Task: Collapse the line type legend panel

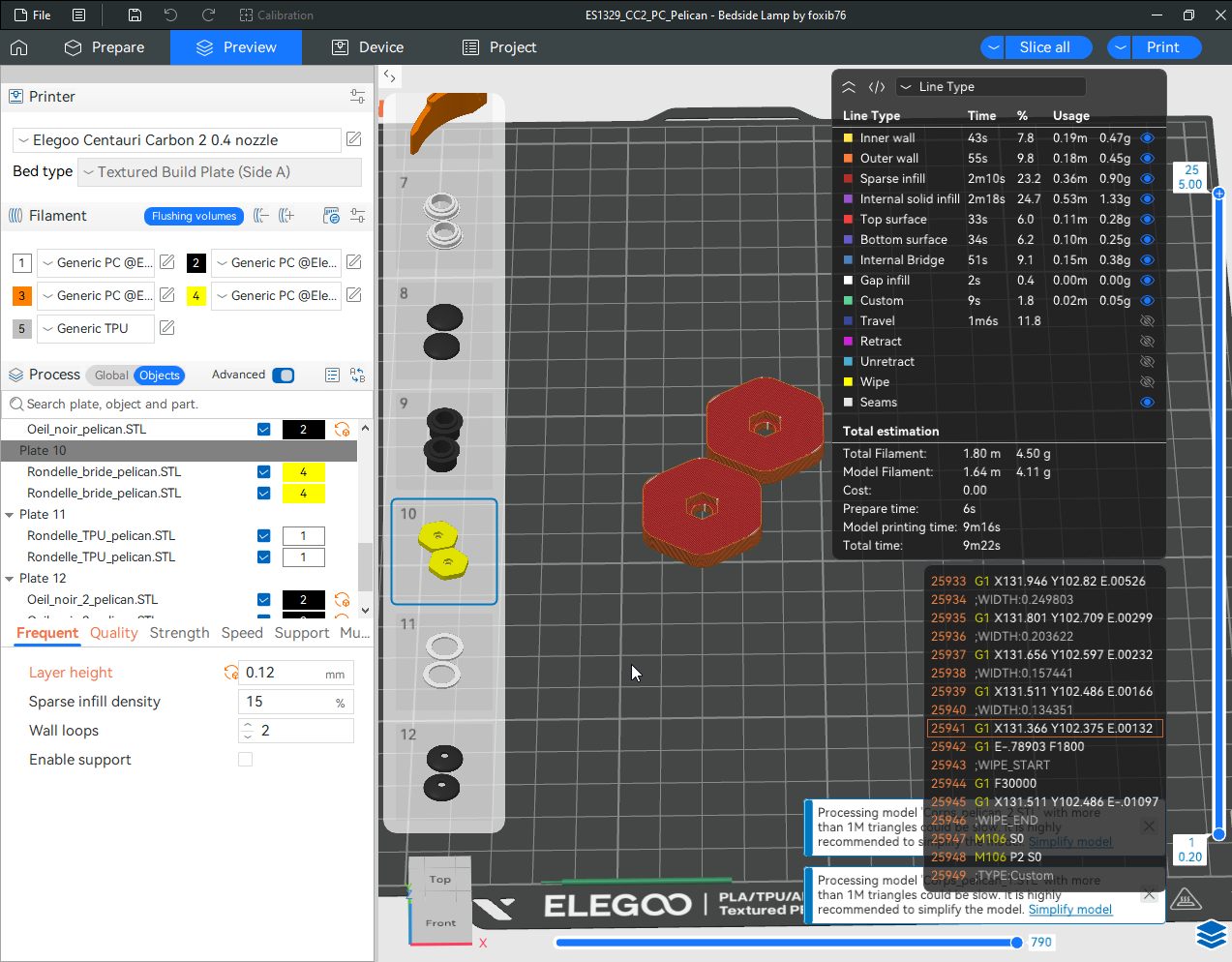Action: [849, 87]
